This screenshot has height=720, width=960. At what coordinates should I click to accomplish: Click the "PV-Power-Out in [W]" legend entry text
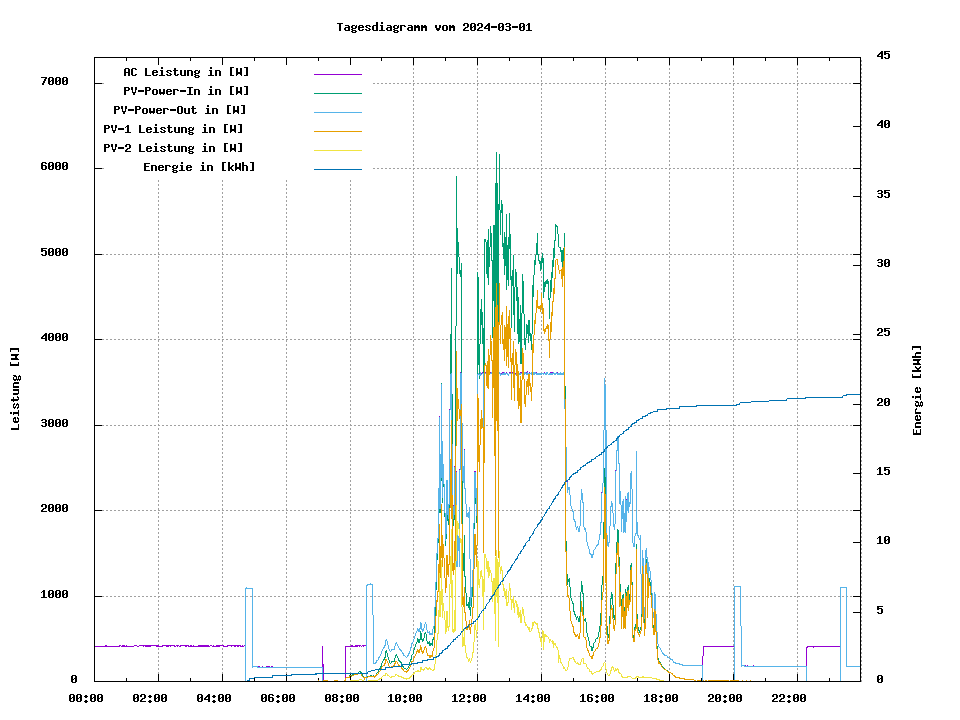(x=179, y=110)
